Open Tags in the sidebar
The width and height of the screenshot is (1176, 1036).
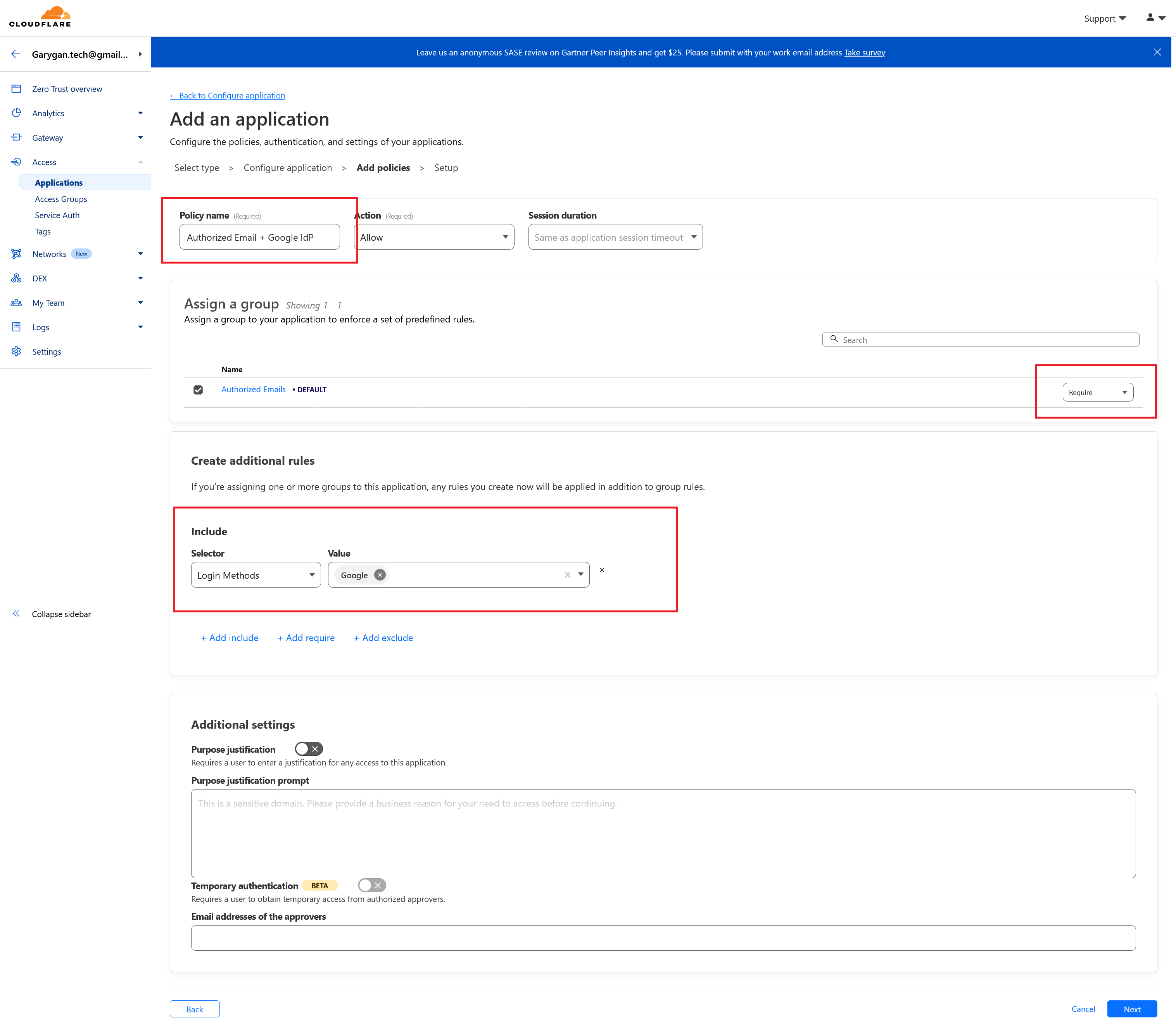[43, 231]
